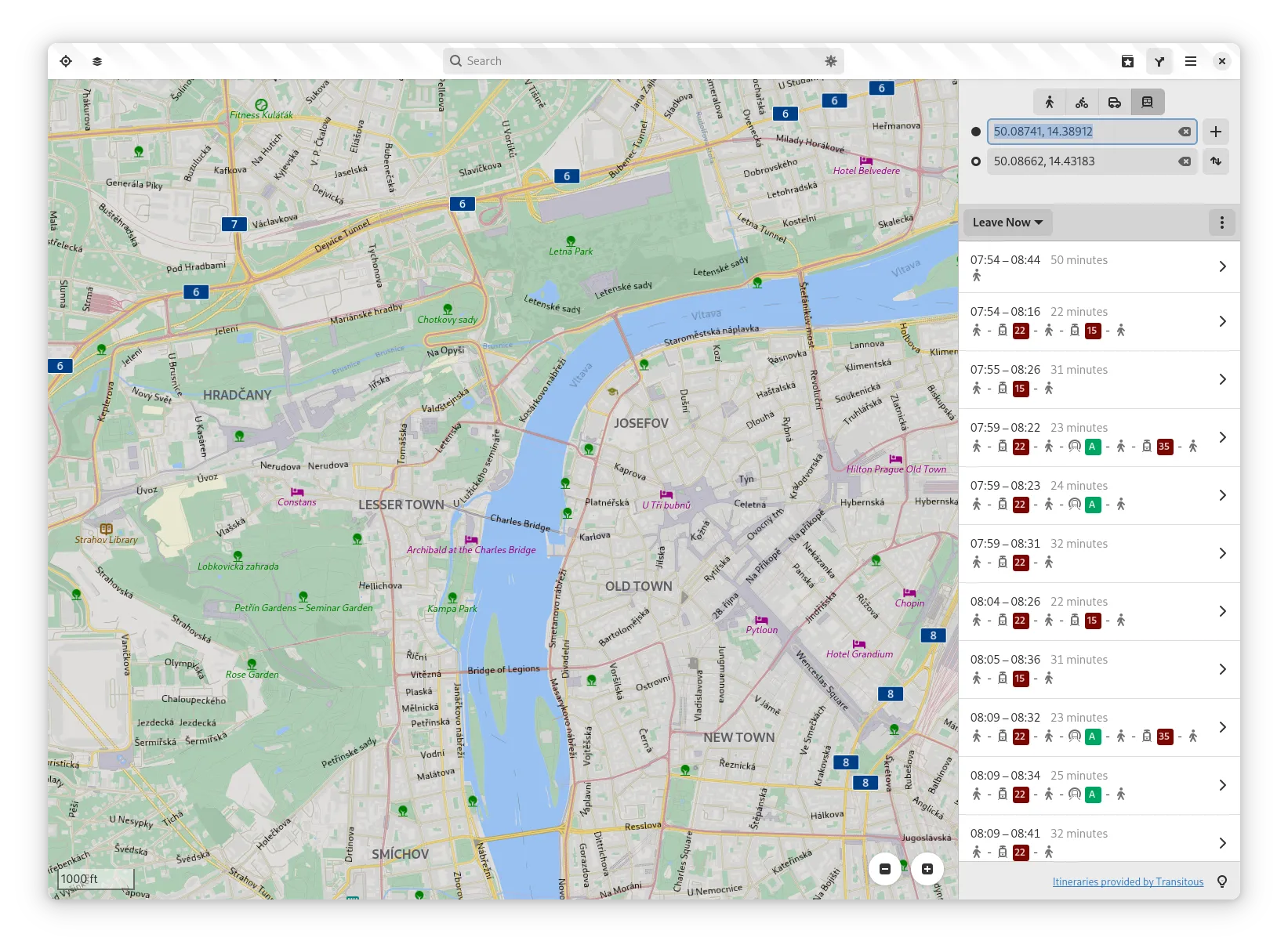Click the locate current position icon
The height and width of the screenshot is (952, 1288).
[66, 61]
